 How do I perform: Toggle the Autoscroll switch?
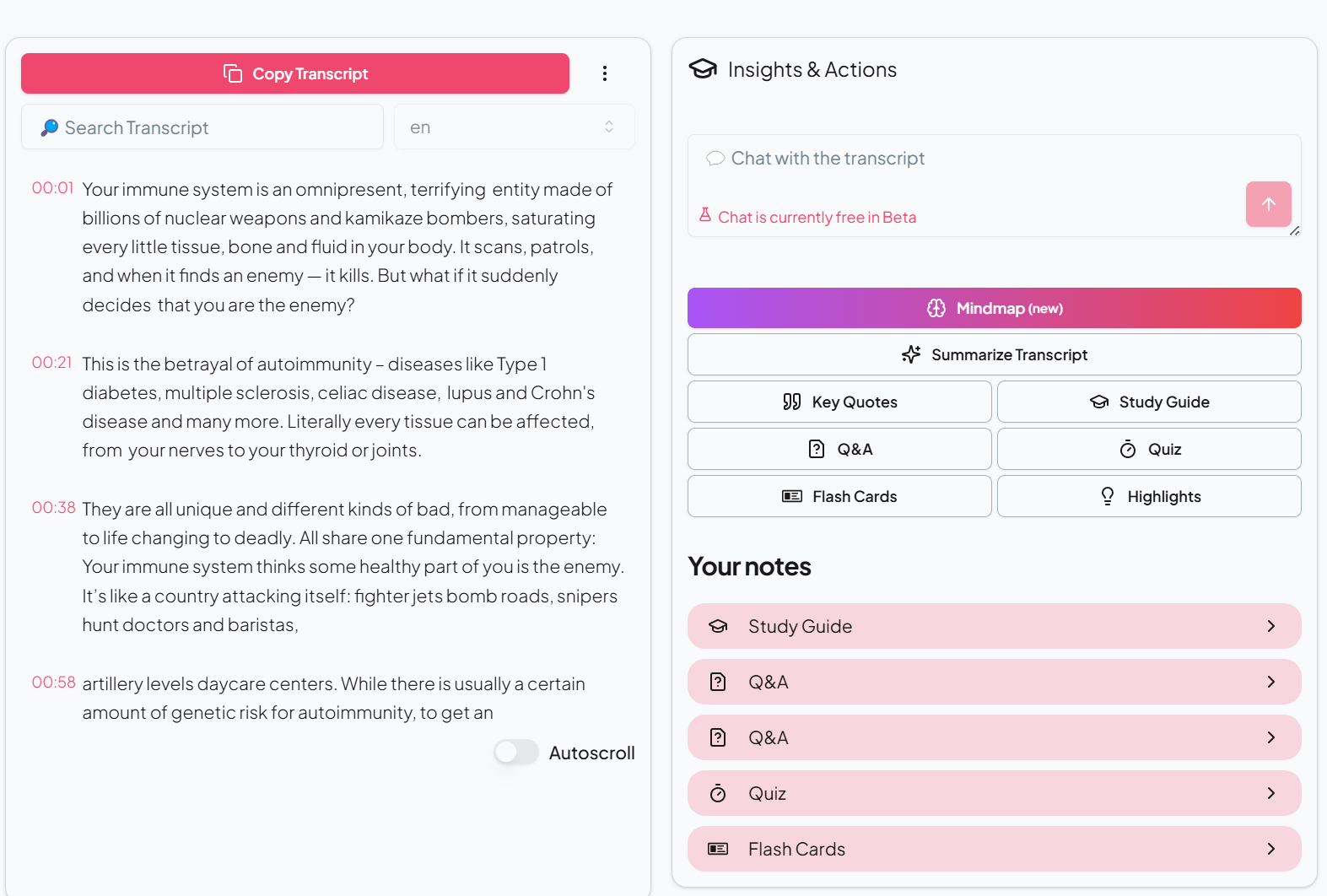pyautogui.click(x=516, y=752)
